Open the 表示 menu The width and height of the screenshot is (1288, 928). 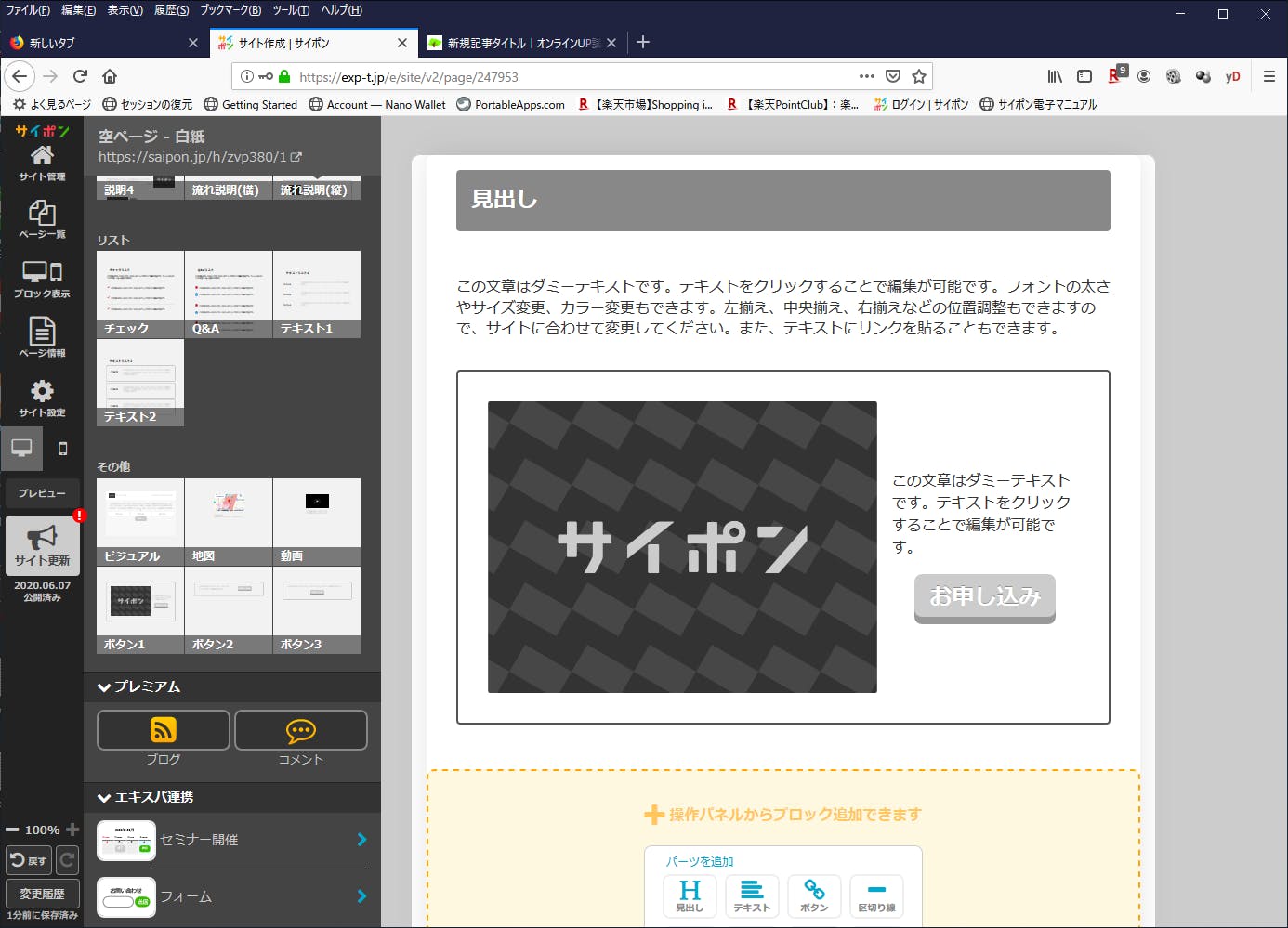125,10
